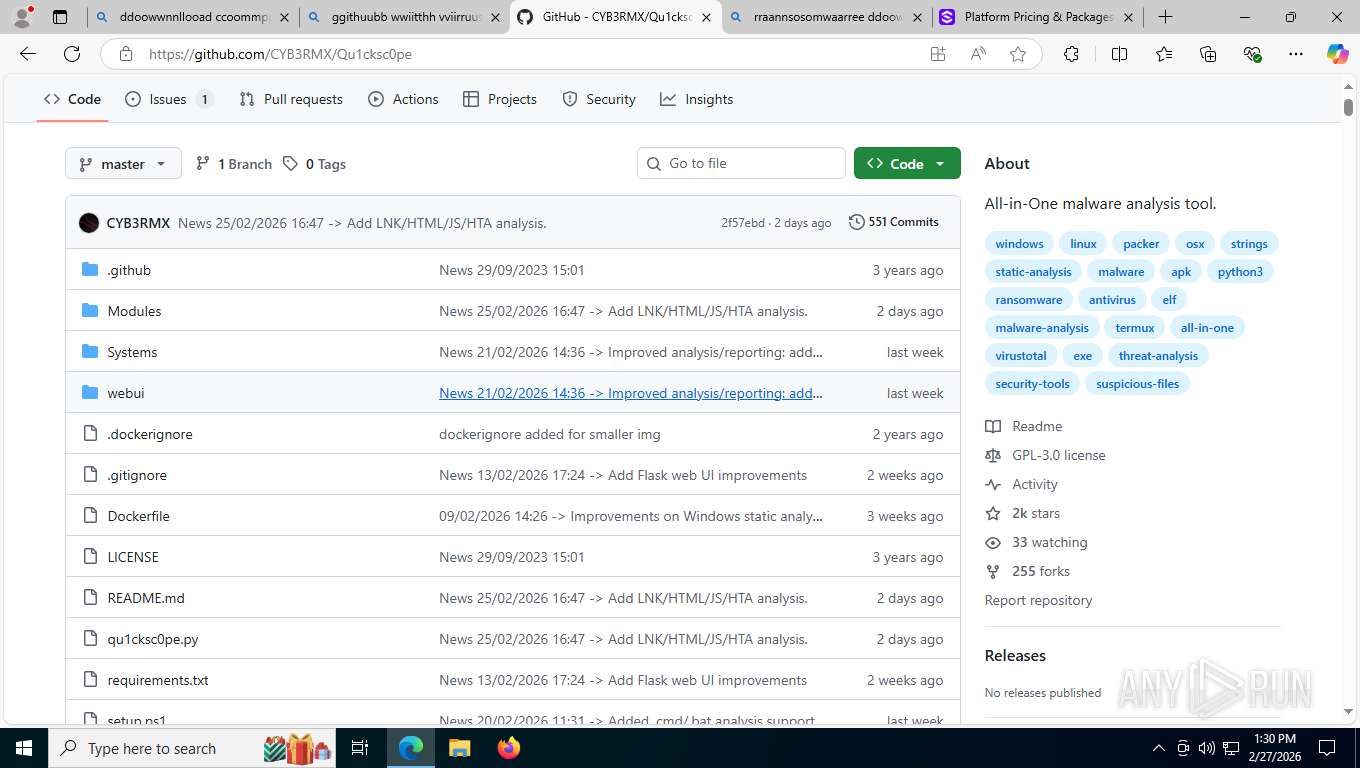Image resolution: width=1360 pixels, height=768 pixels.
Task: Open the GPL-3.0 license link
Action: (1058, 455)
